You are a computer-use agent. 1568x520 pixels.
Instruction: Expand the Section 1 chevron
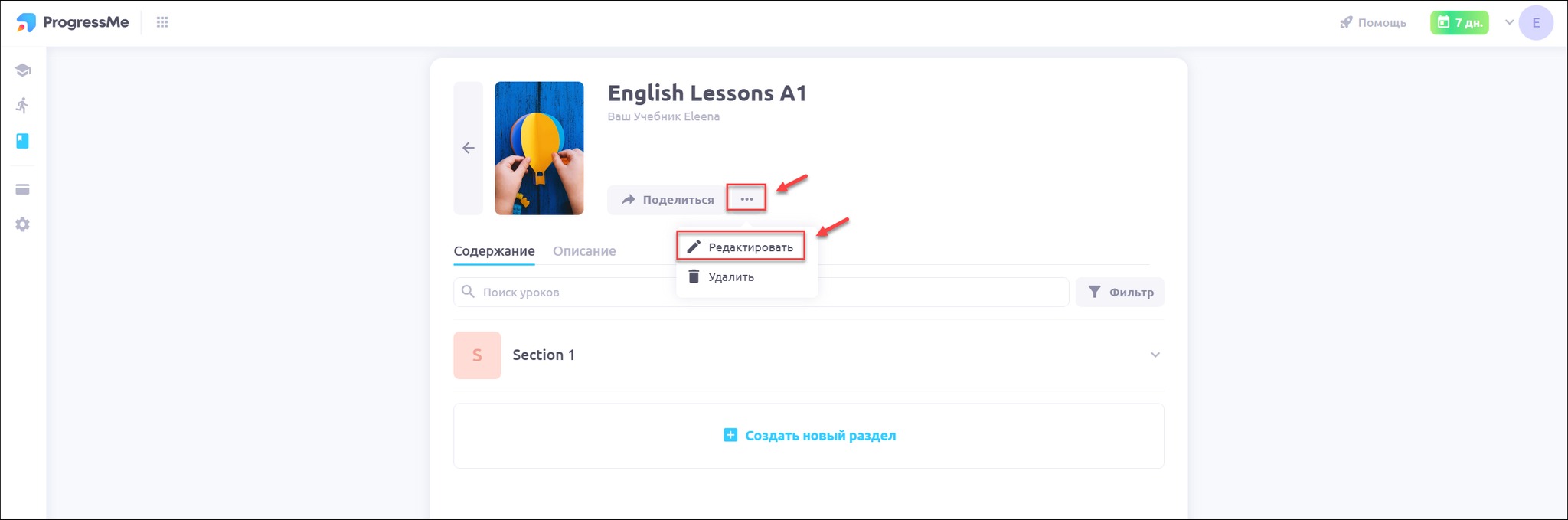(1155, 355)
